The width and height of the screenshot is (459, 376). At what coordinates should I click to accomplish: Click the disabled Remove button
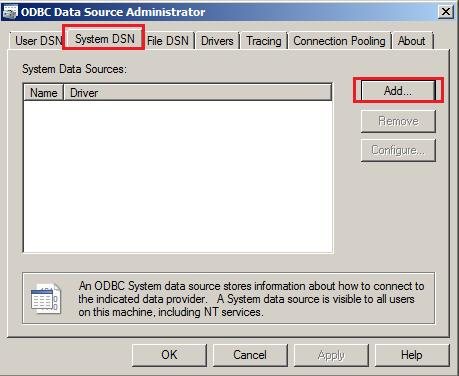coord(398,121)
